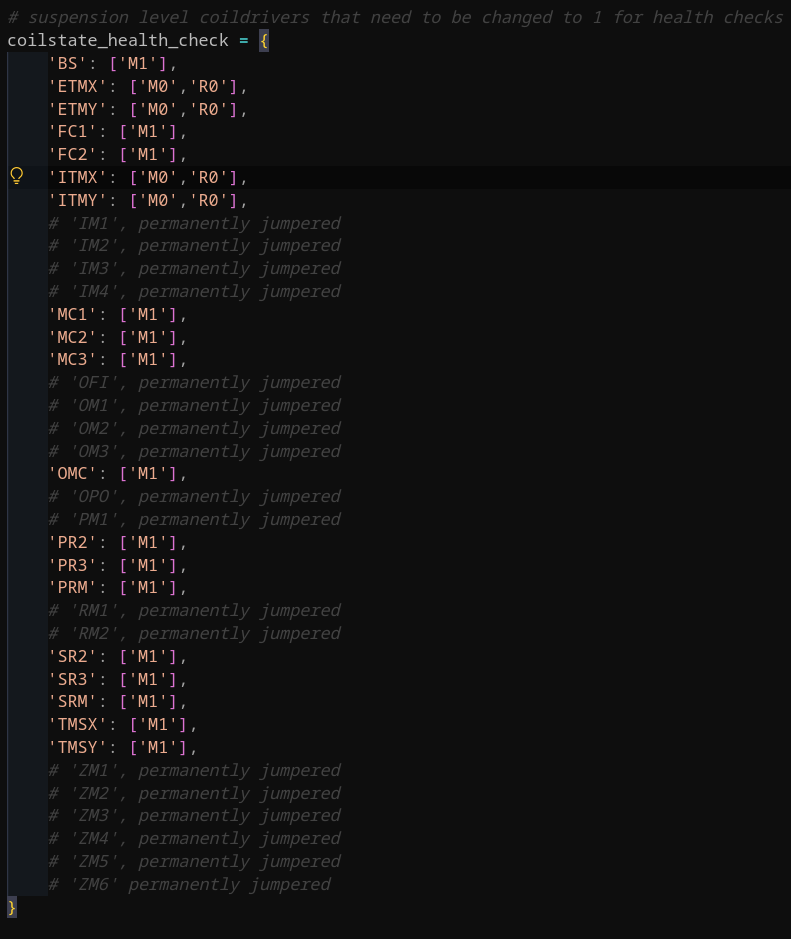Click the equals sign in the assignment
This screenshot has width=791, height=939.
point(244,41)
